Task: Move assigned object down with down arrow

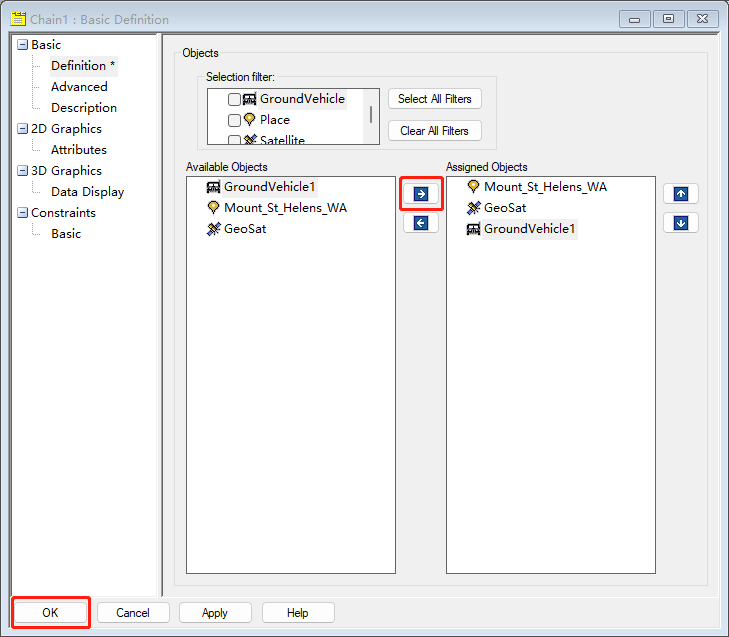Action: pos(681,223)
